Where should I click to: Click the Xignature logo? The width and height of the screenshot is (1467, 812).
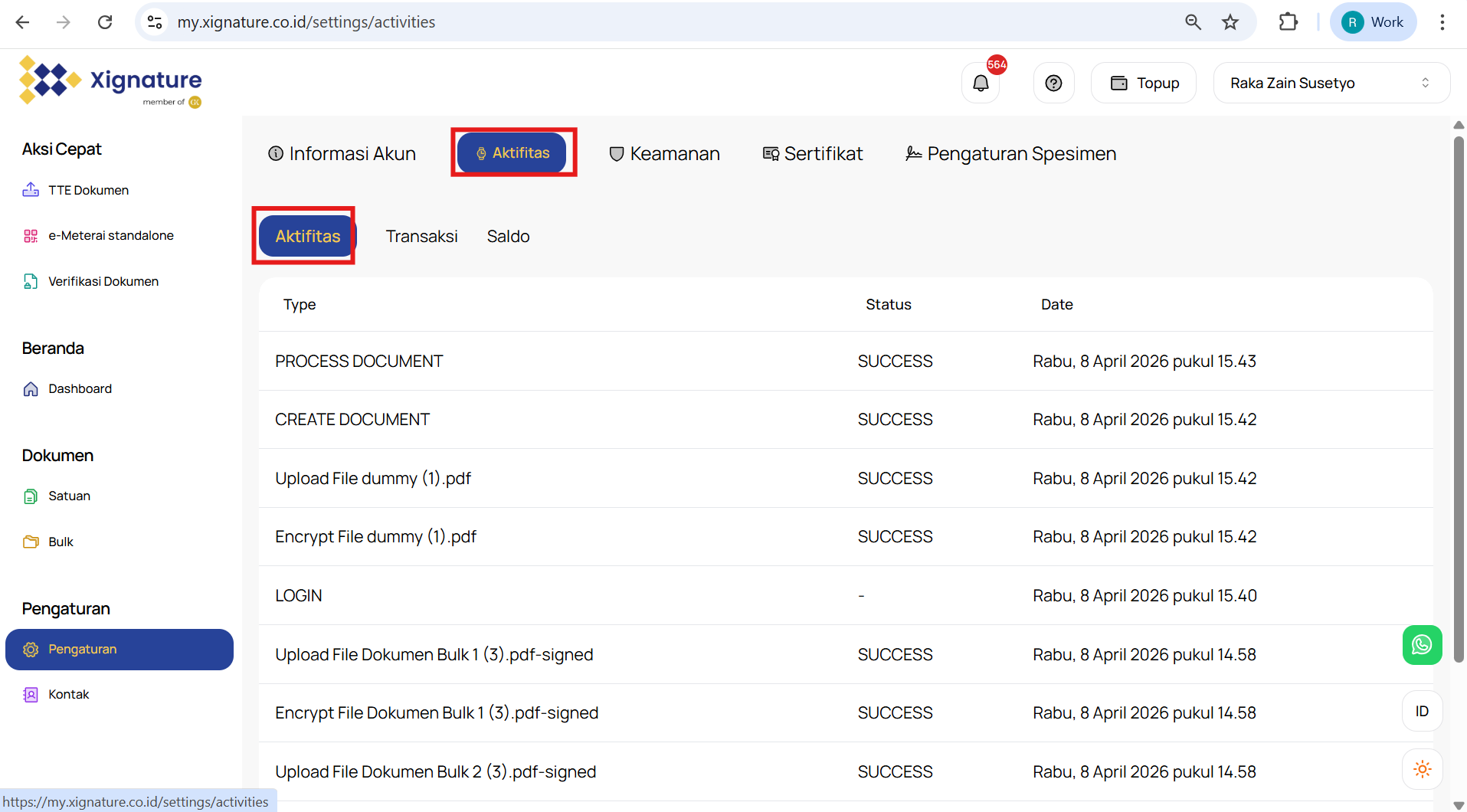pyautogui.click(x=111, y=81)
